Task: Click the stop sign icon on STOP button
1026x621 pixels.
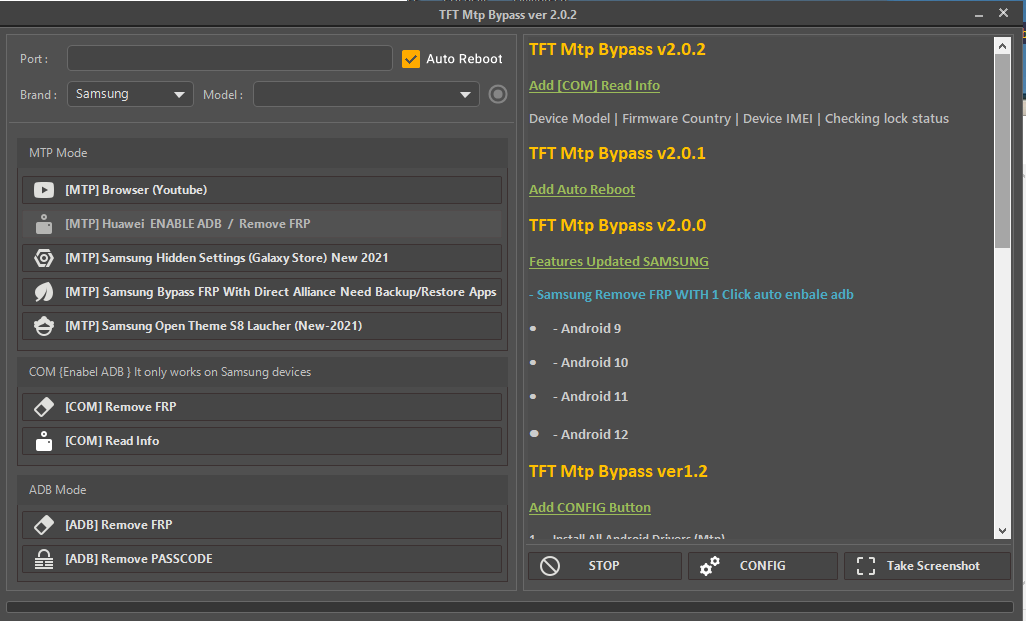Action: coord(550,565)
